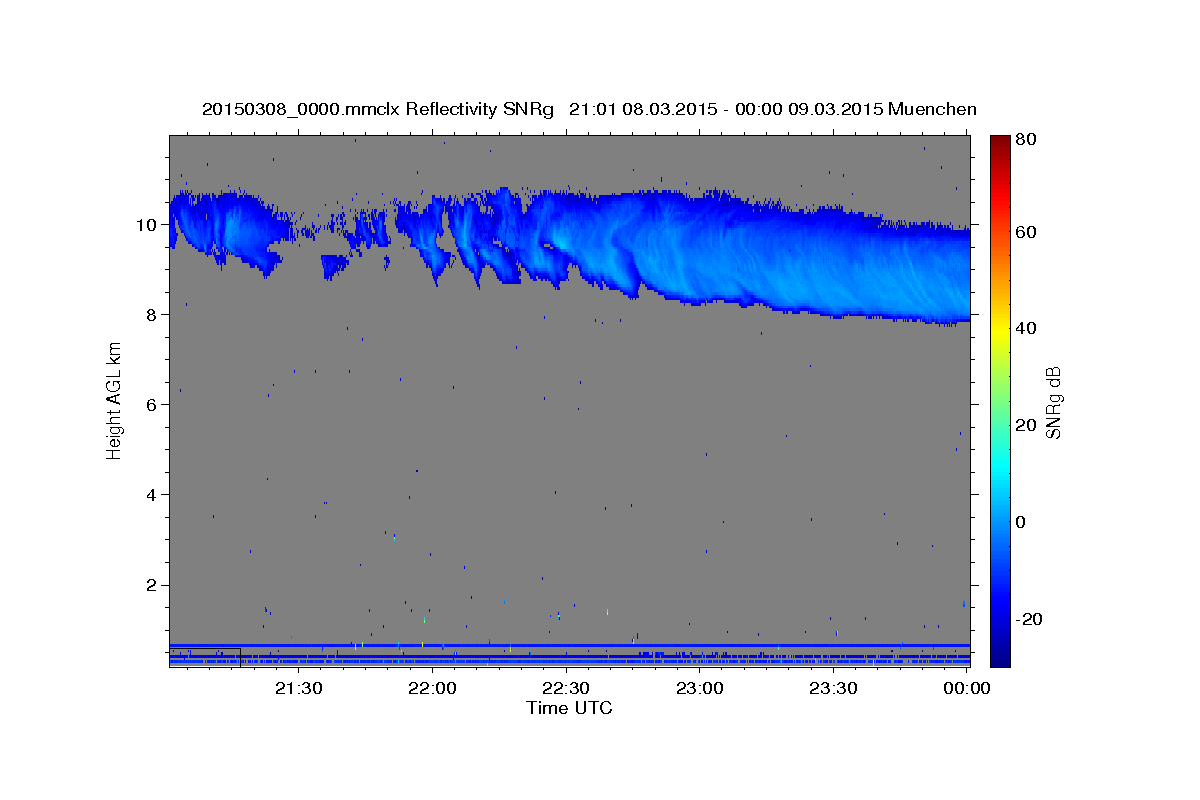Click the dark blue bottom of colorbar
1200x800 pixels.
(x=1000, y=658)
